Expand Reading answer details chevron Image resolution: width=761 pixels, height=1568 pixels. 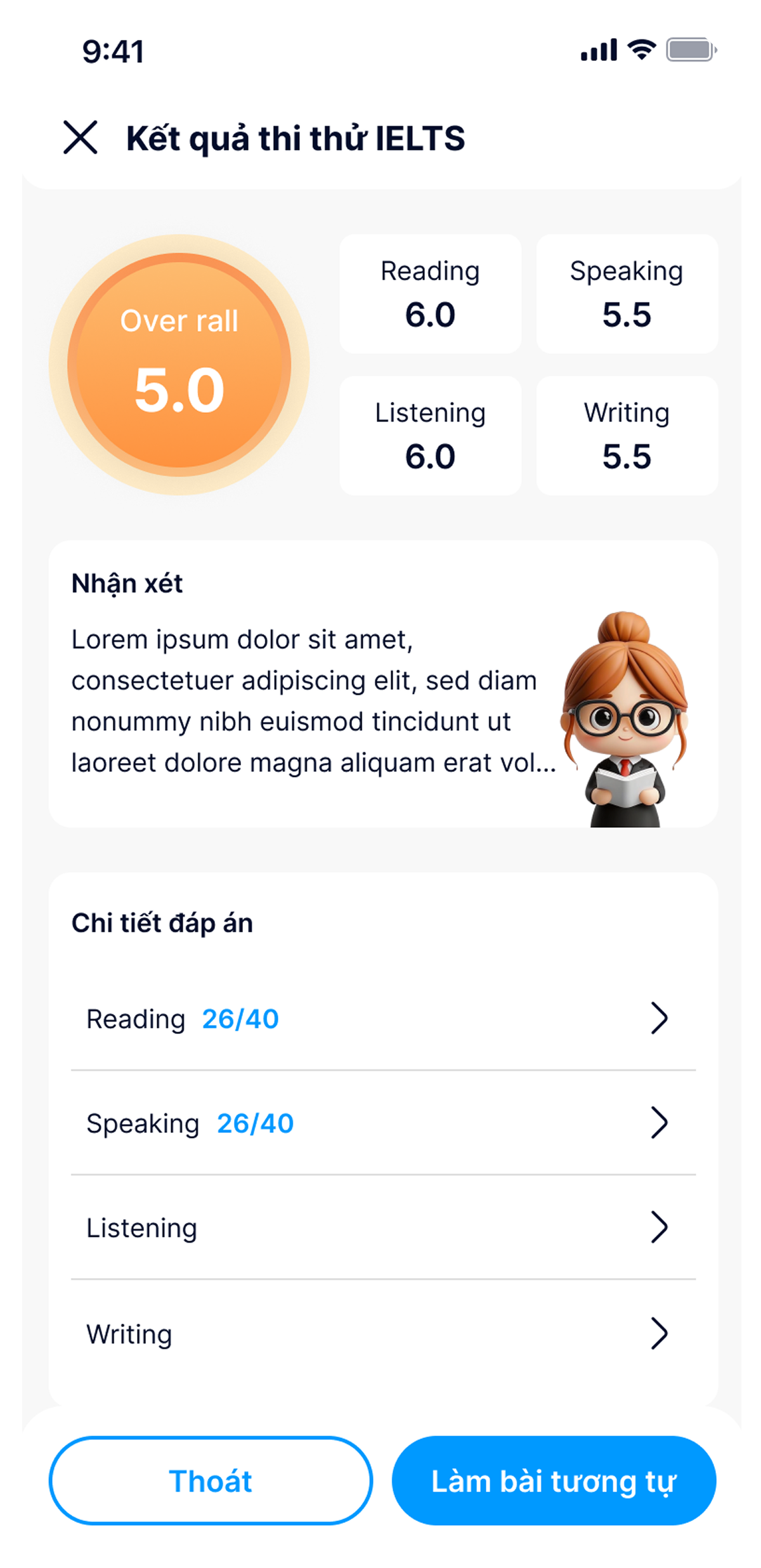coord(660,1019)
